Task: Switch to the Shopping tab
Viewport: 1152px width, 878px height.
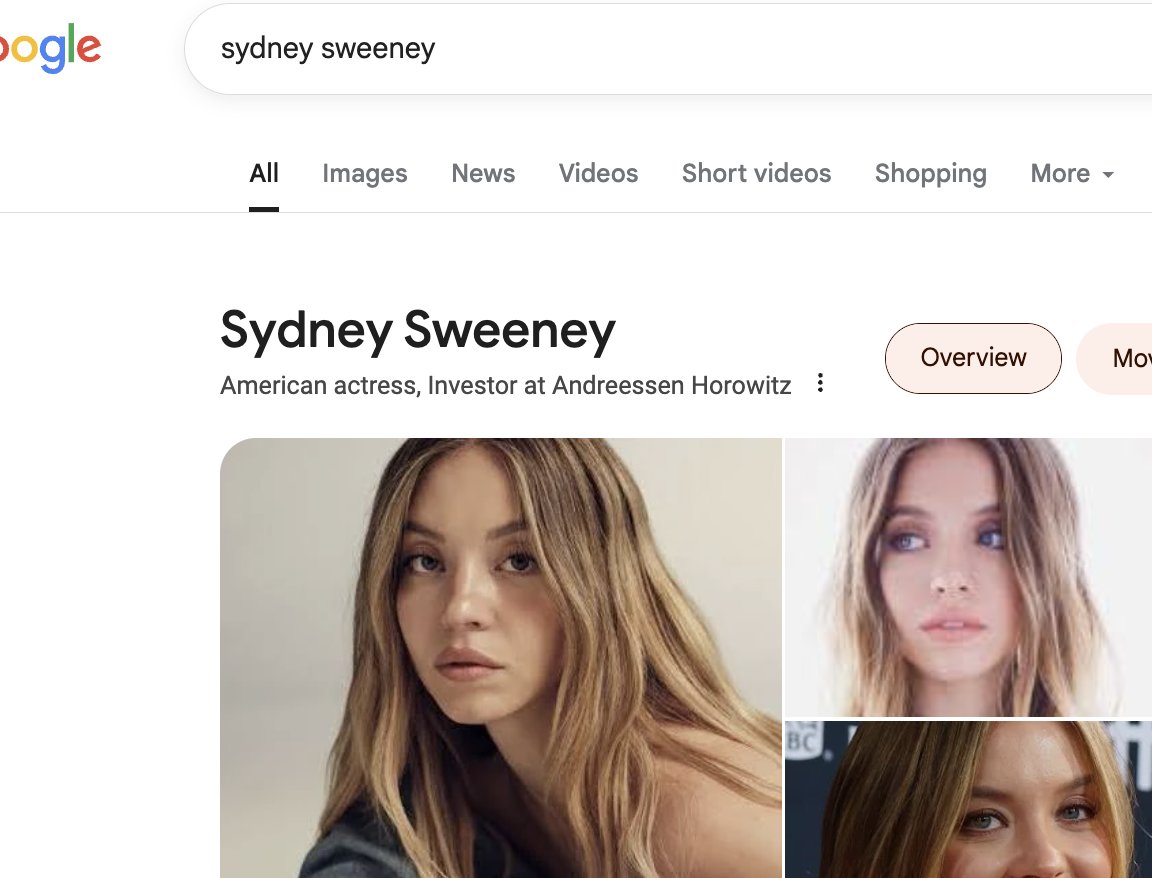Action: pyautogui.click(x=930, y=173)
